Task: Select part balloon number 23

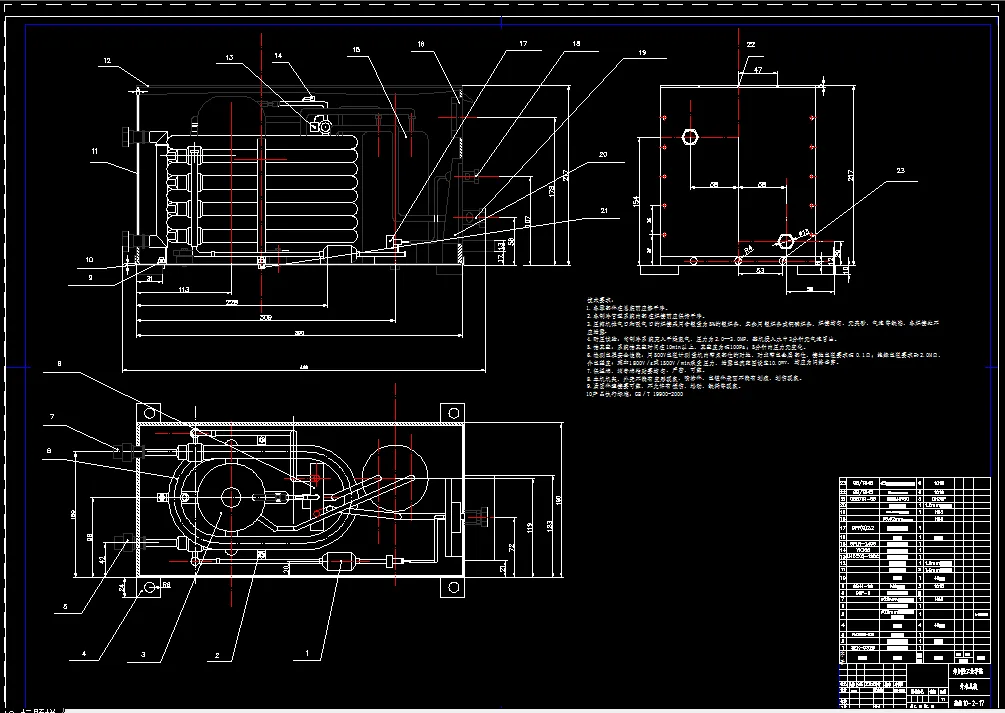Action: [x=901, y=171]
